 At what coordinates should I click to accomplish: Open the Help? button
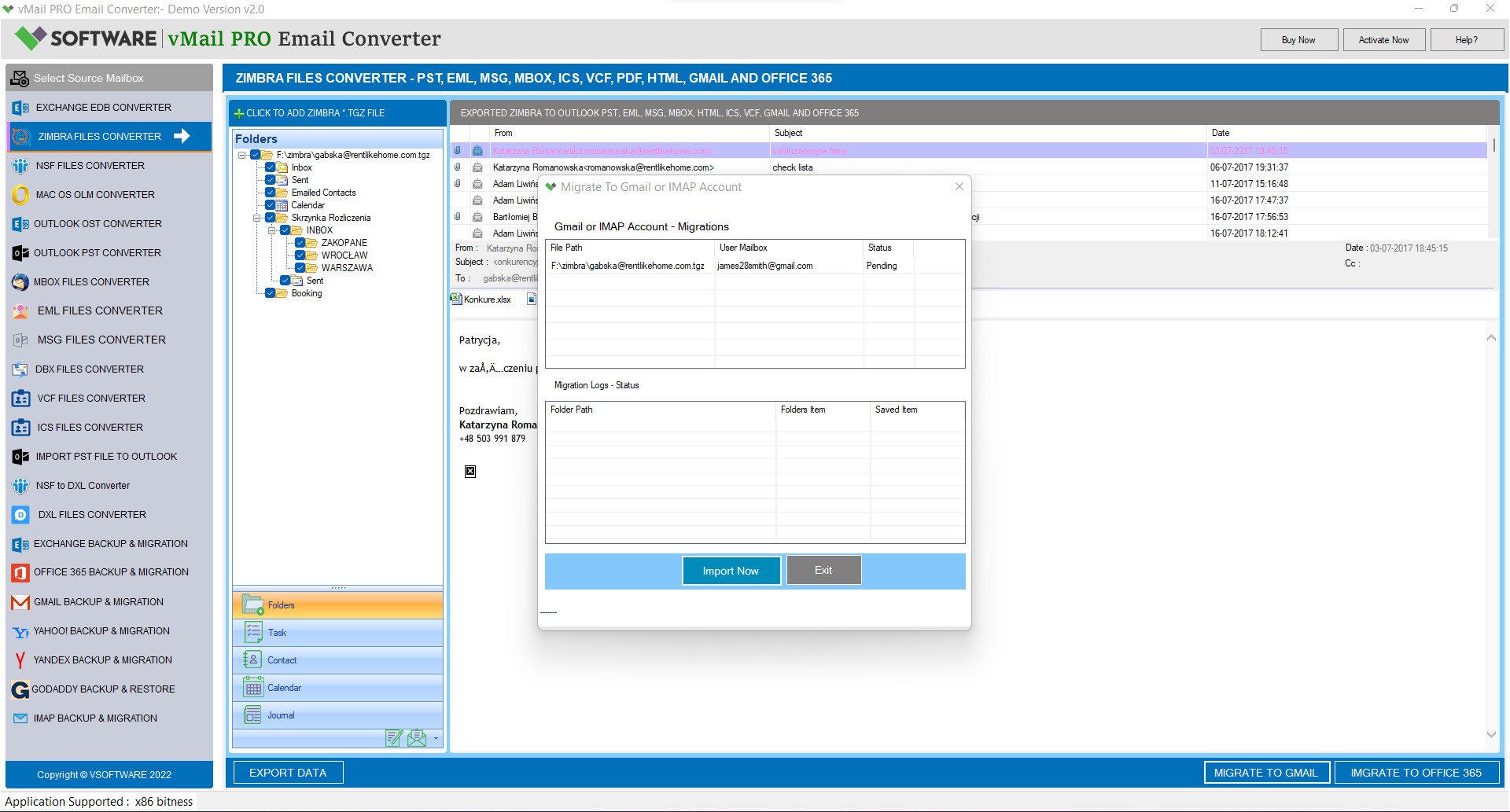click(1466, 40)
